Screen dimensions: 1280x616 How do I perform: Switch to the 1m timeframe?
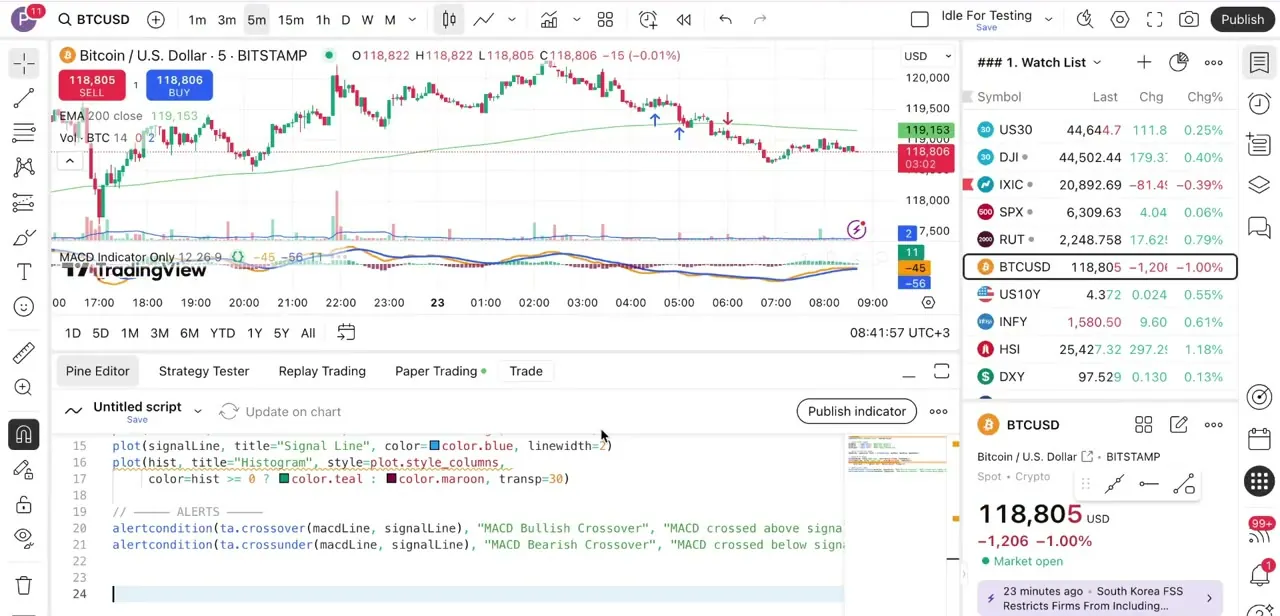[x=197, y=20]
